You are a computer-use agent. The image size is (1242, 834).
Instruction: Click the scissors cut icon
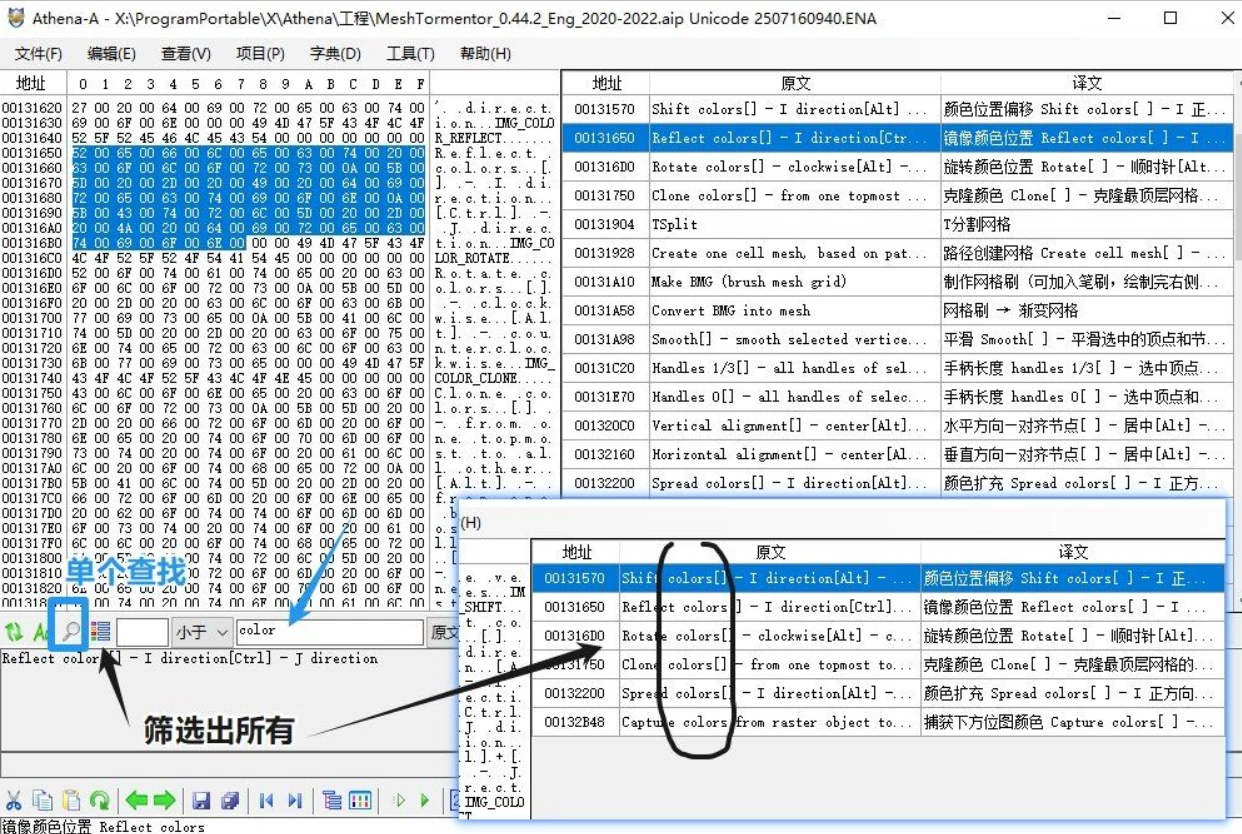click(14, 800)
